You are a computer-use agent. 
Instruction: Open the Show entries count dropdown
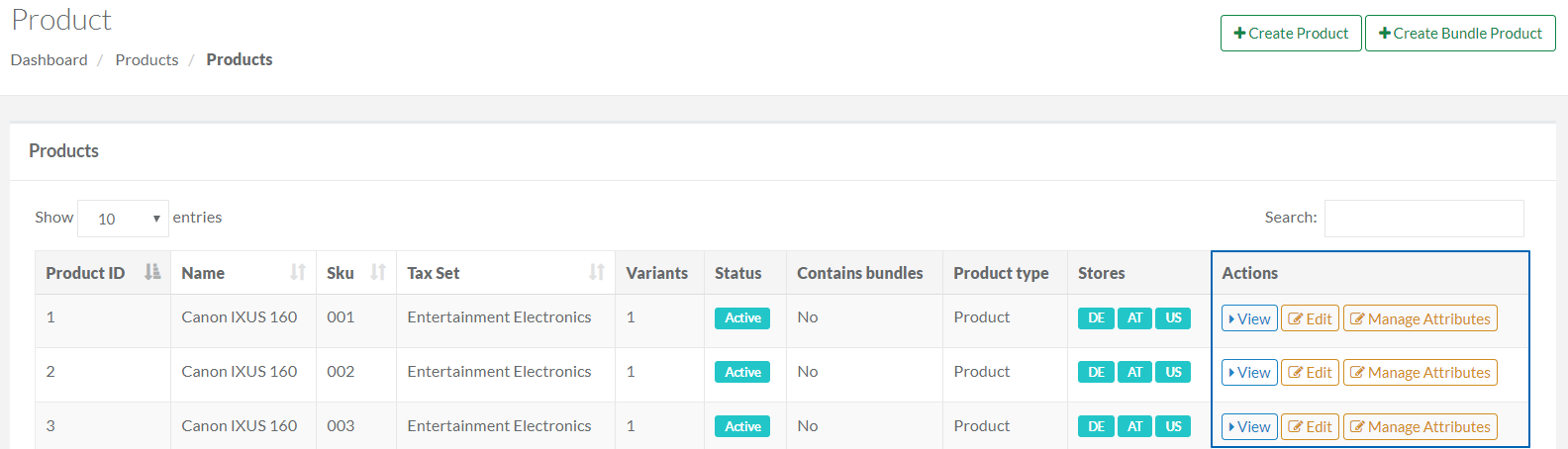tap(123, 219)
